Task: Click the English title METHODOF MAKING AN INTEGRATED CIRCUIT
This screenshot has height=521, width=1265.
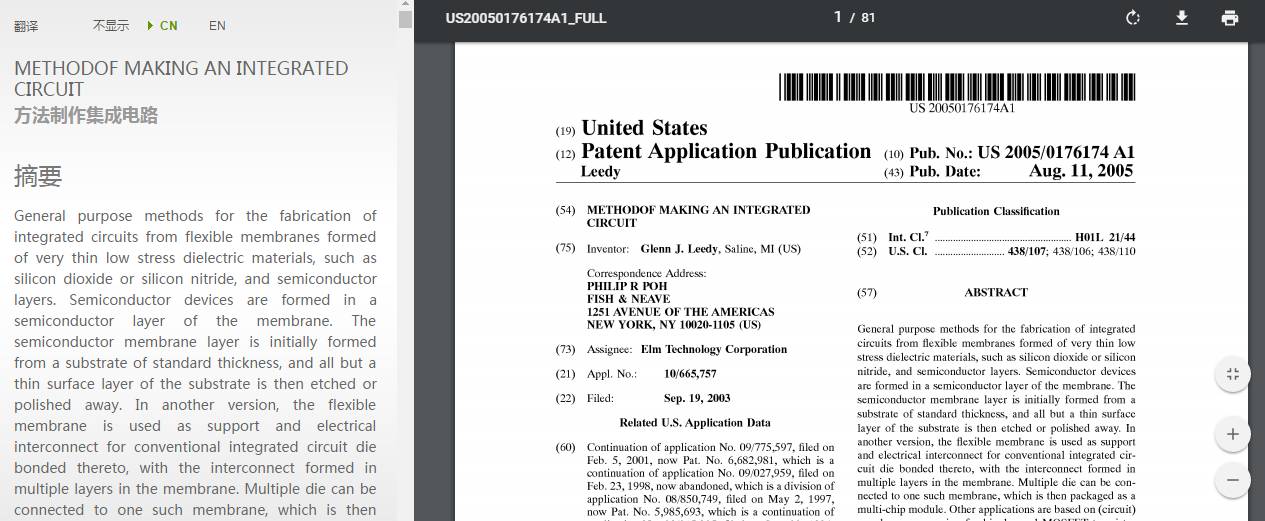Action: 181,78
